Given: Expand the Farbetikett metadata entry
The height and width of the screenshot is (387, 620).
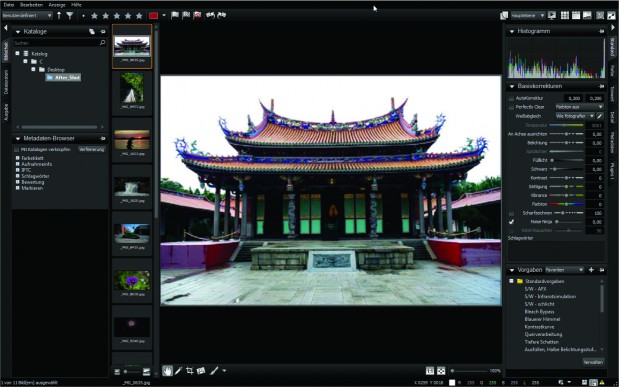Looking at the screenshot, I should [x=17, y=158].
